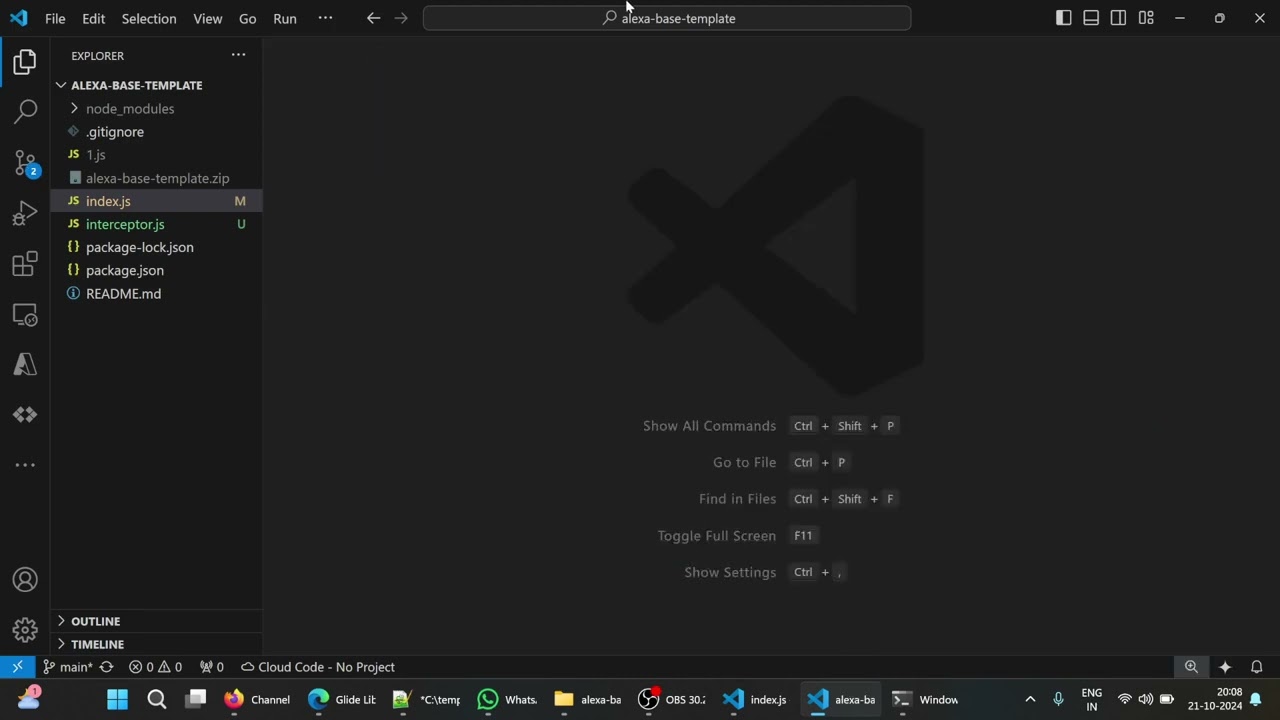The image size is (1280, 720).
Task: Show the Explorer view icon
Action: pos(25,62)
